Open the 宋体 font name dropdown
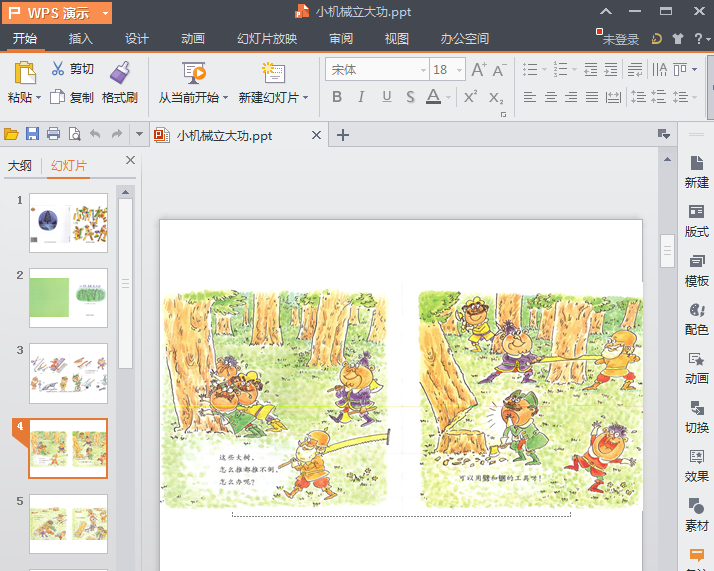Image resolution: width=714 pixels, height=571 pixels. (x=423, y=70)
